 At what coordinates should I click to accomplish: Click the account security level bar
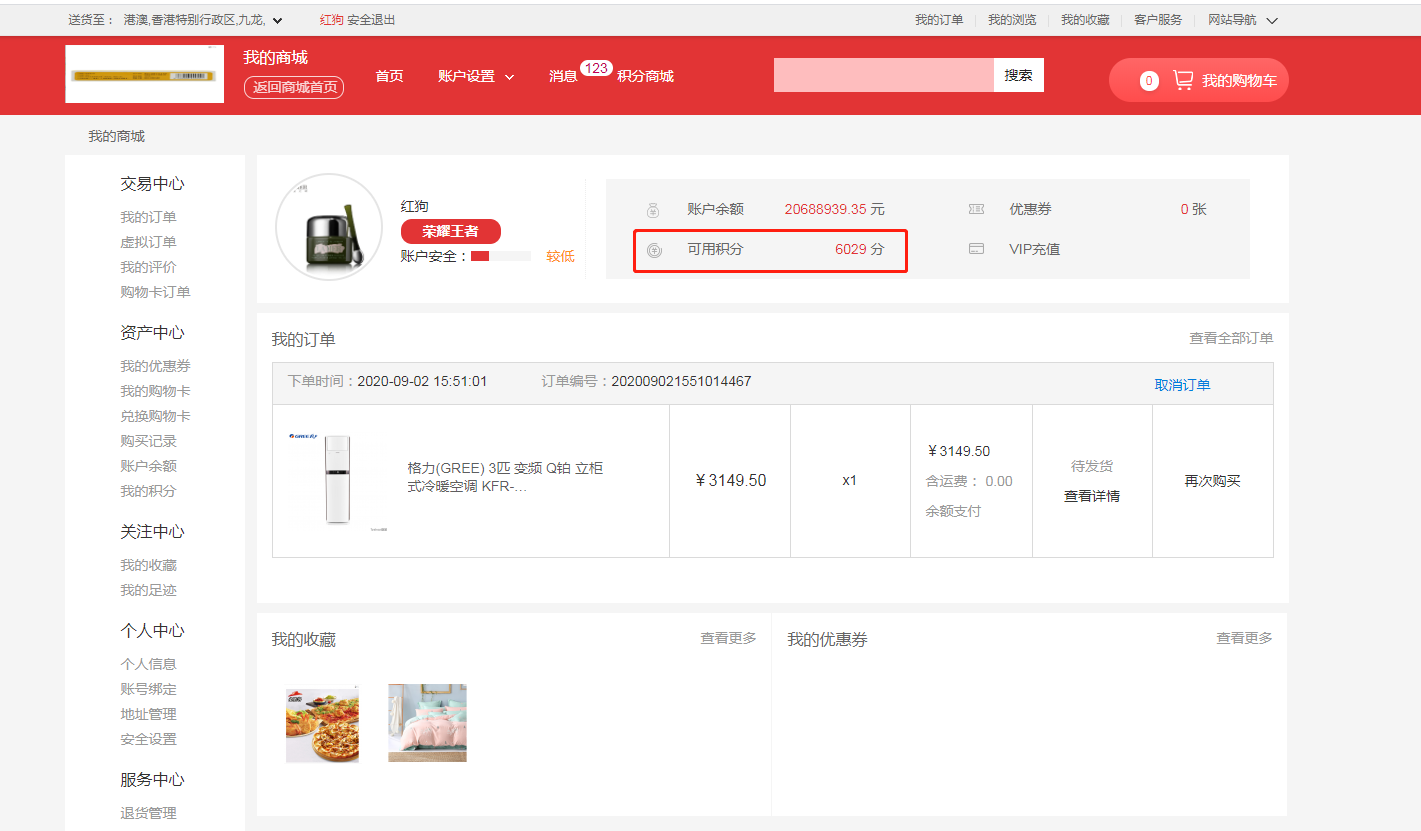pos(500,256)
